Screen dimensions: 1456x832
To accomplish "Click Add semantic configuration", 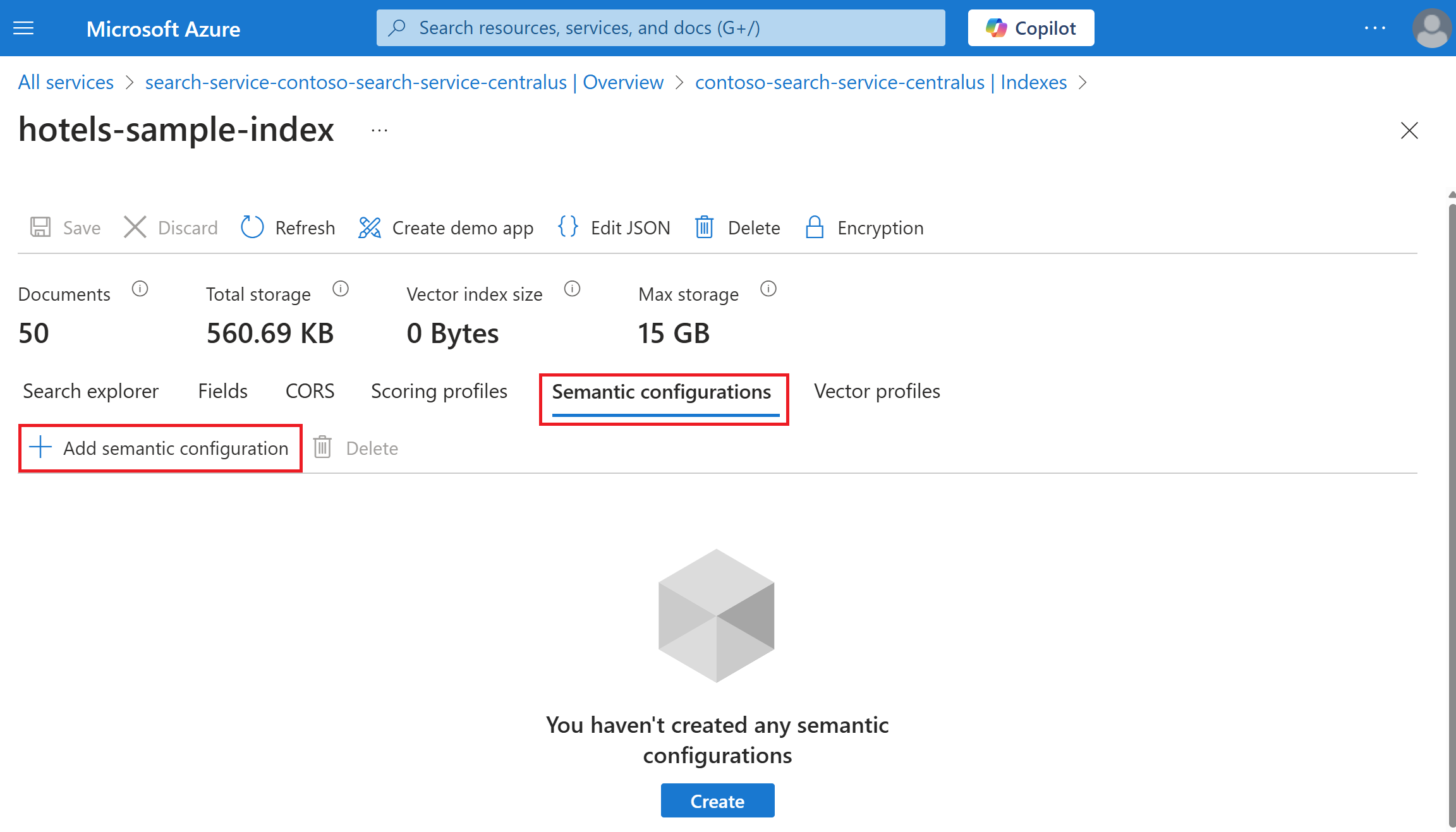I will (x=161, y=449).
